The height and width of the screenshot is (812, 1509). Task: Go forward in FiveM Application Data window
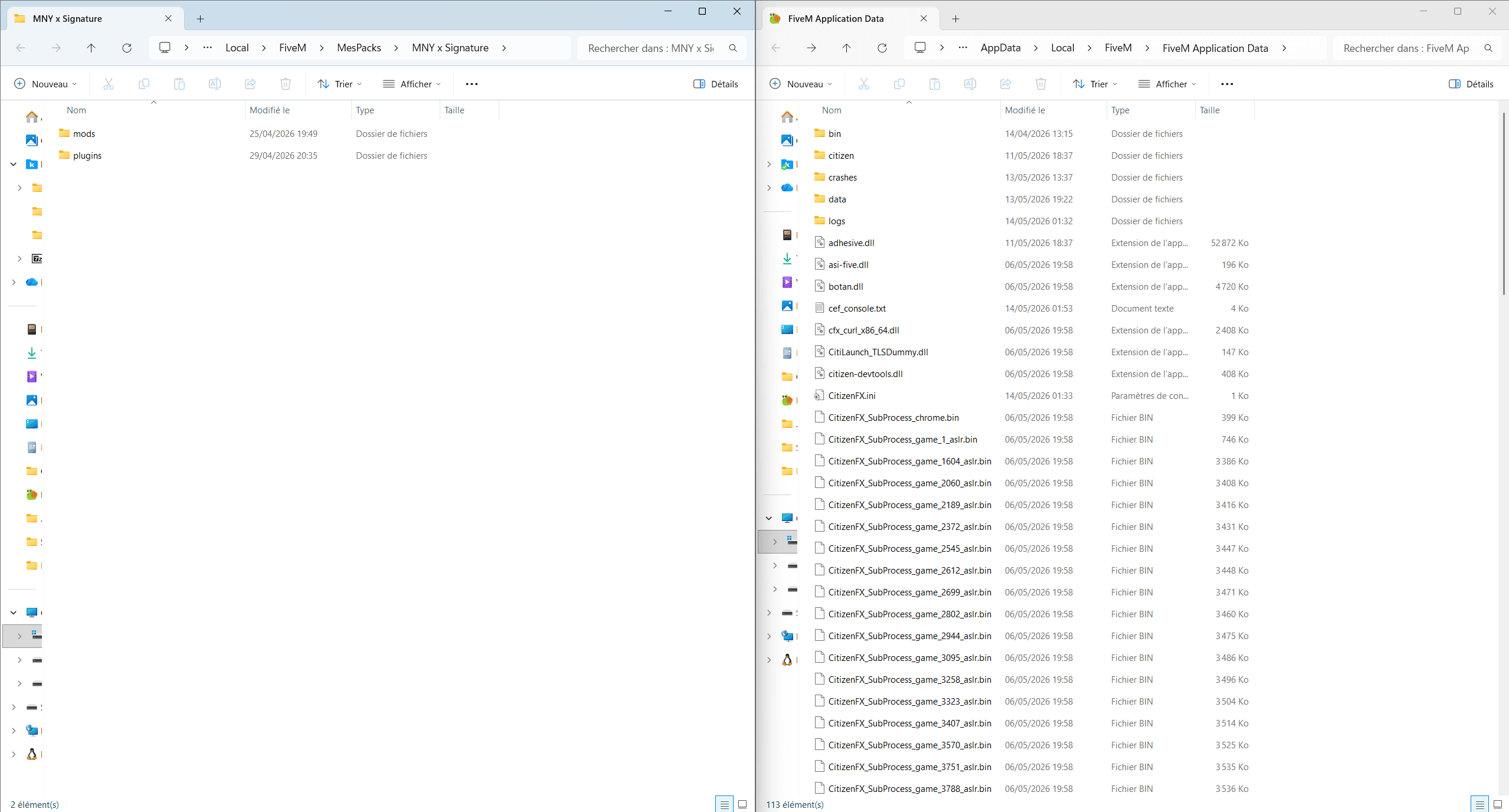pyautogui.click(x=811, y=48)
